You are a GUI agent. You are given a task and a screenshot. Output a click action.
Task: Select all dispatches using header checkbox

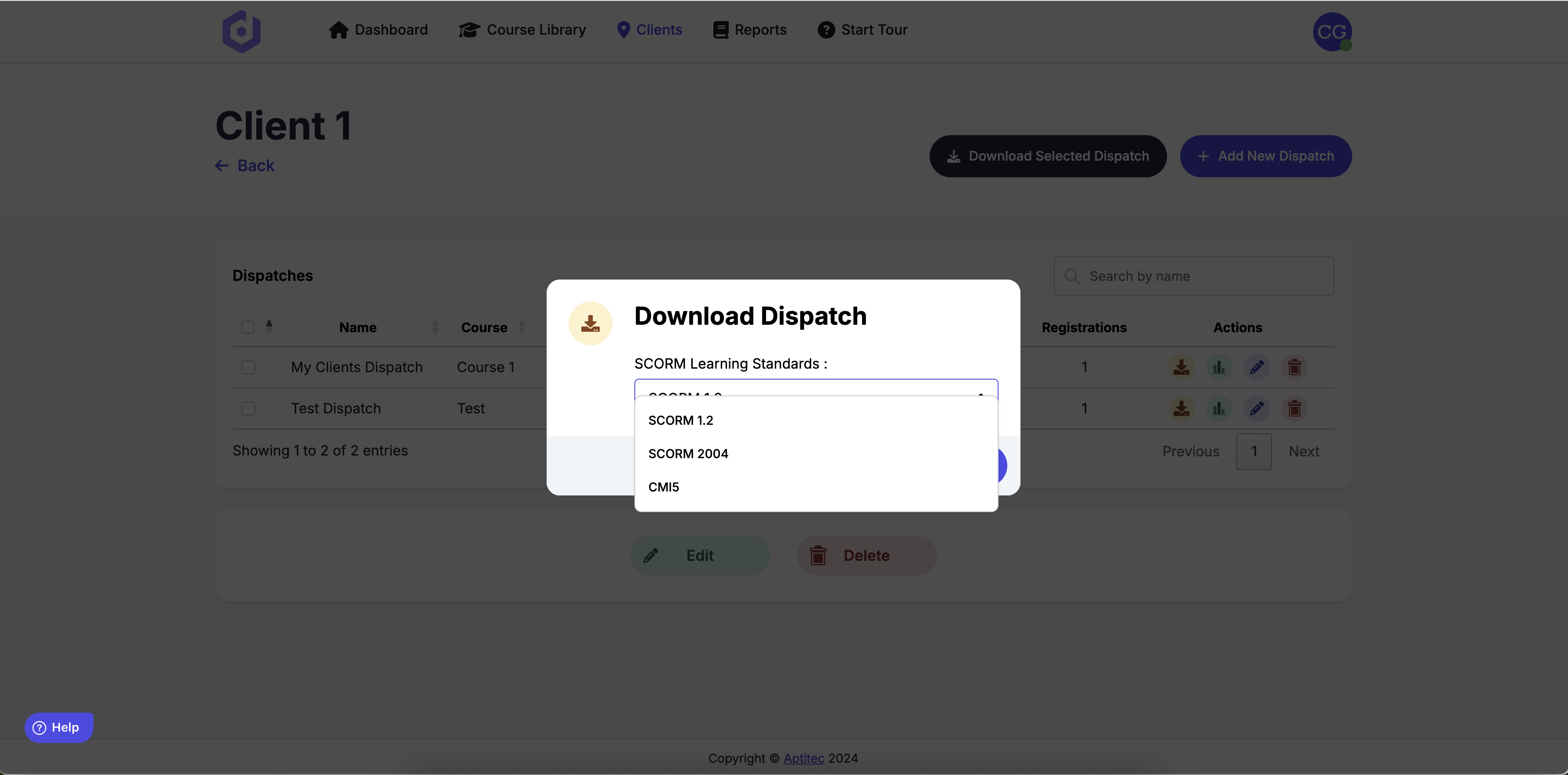(x=247, y=327)
